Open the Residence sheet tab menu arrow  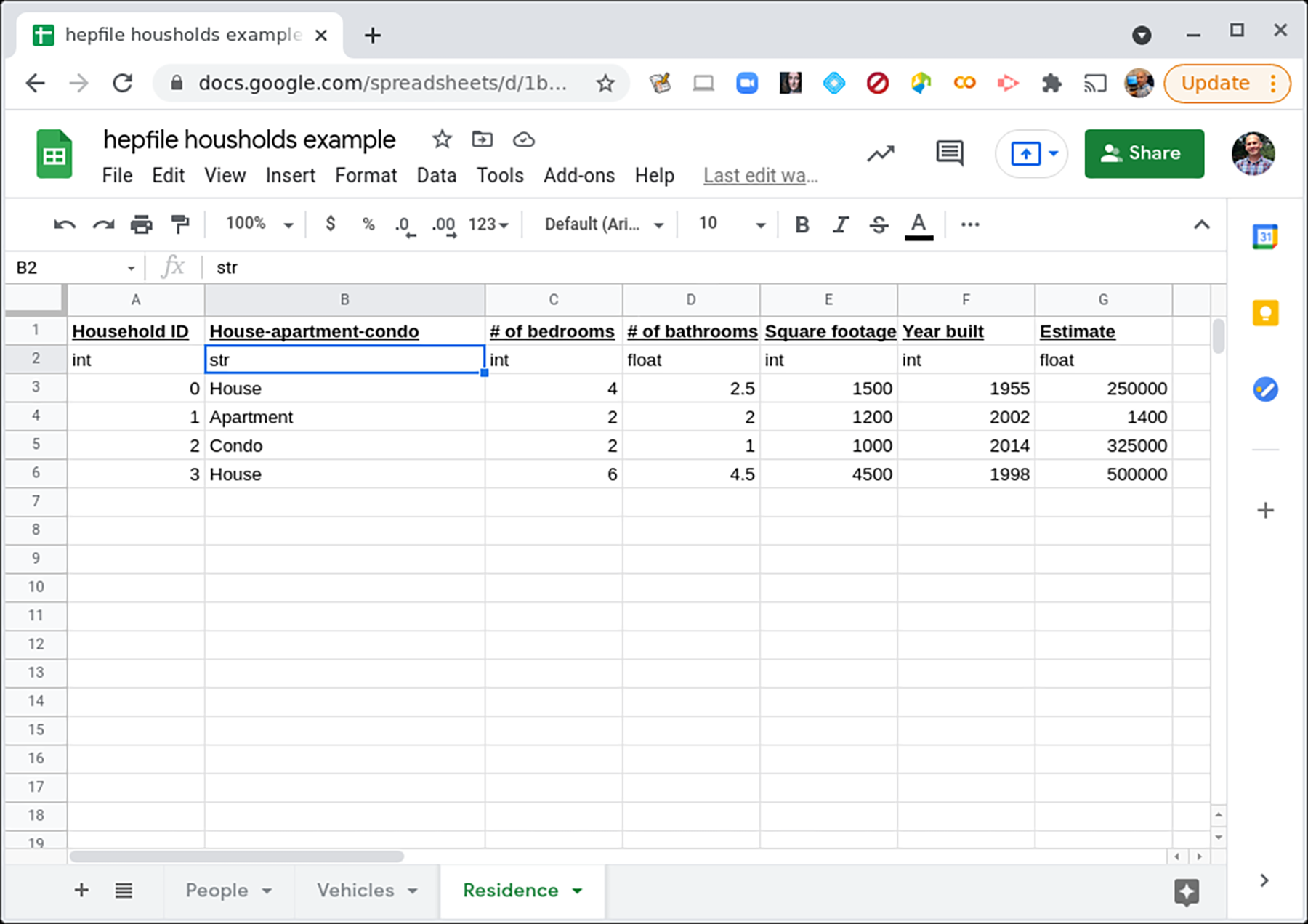click(578, 891)
